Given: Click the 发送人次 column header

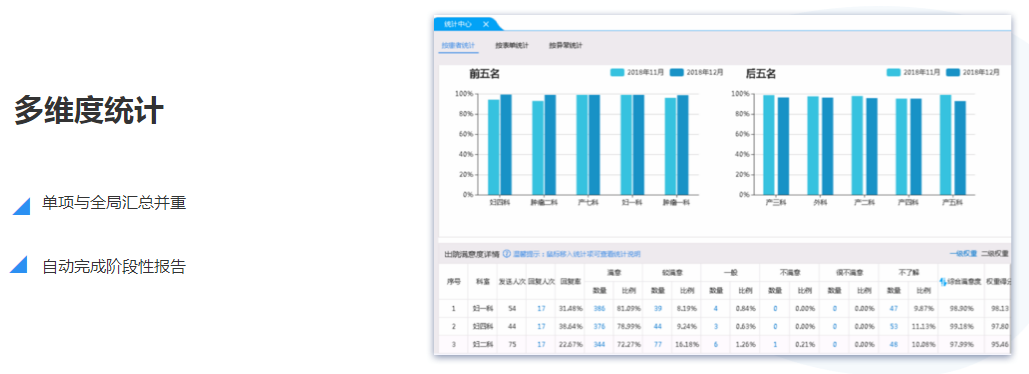Looking at the screenshot, I should (512, 281).
